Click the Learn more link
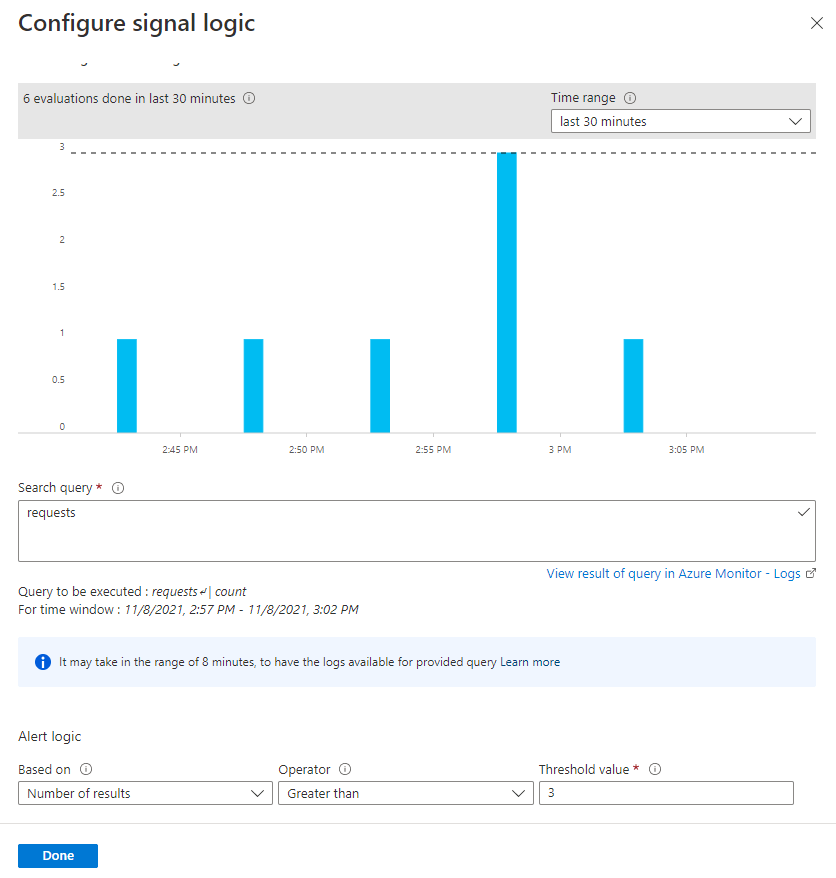Image resolution: width=836 pixels, height=878 pixels. click(530, 662)
